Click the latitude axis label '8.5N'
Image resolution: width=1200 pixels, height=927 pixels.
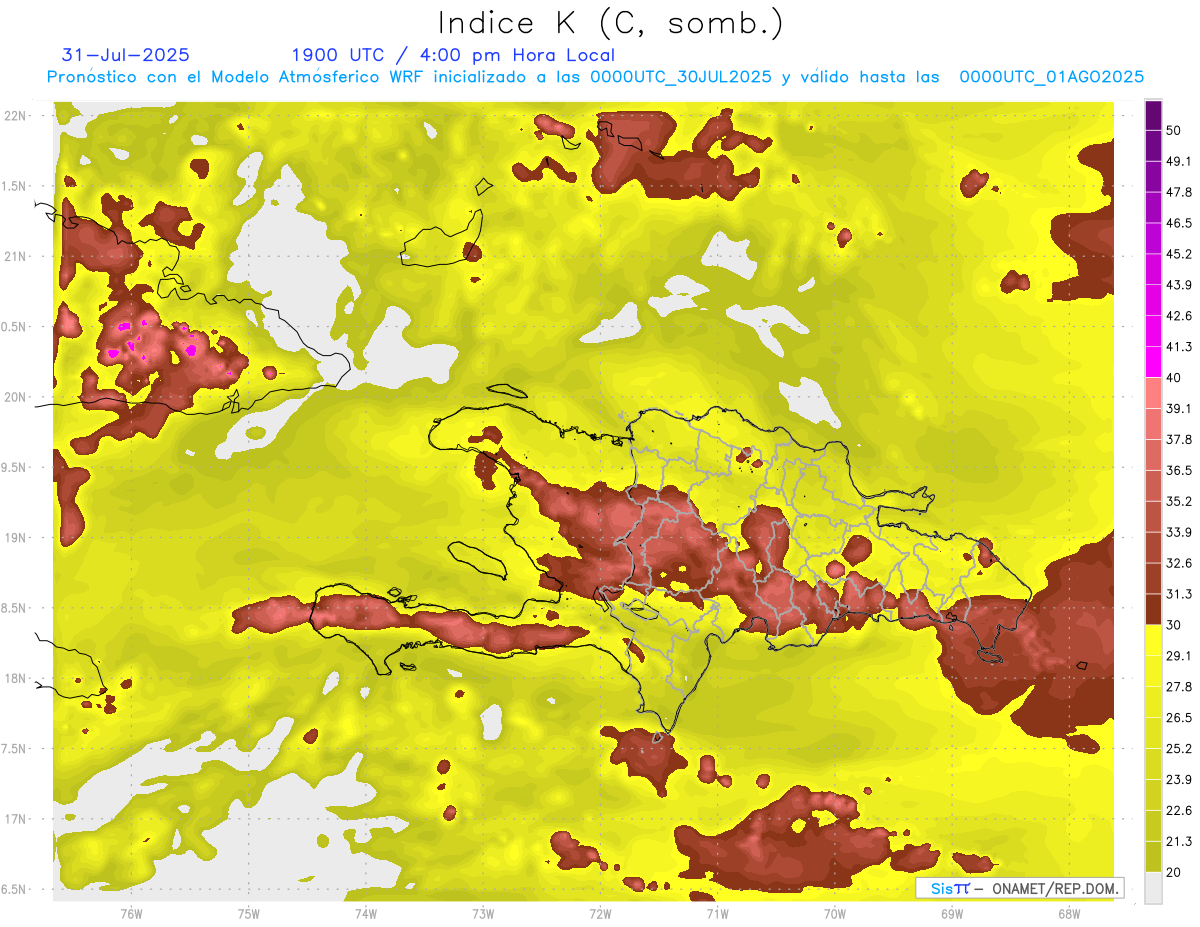point(15,608)
